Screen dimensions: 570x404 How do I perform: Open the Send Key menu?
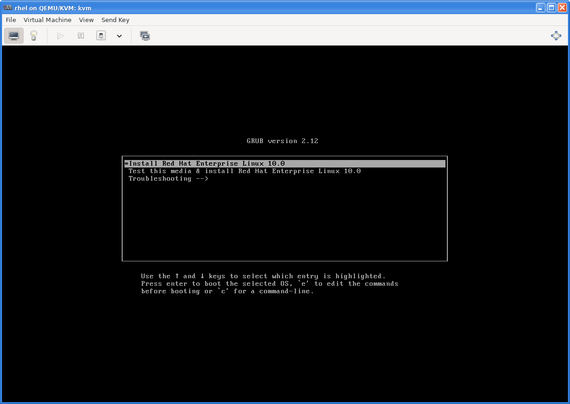point(115,20)
